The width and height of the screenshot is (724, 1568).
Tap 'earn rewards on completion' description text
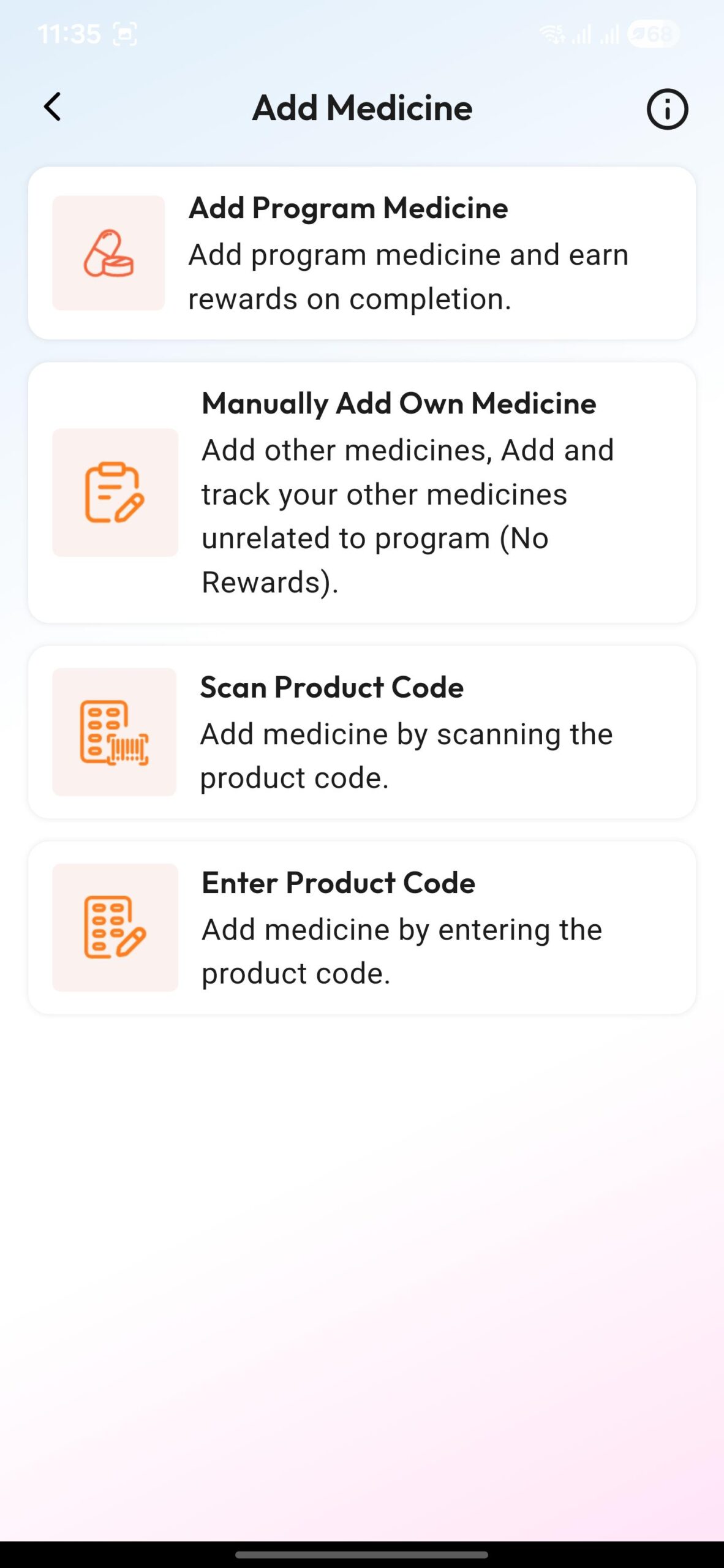click(408, 277)
